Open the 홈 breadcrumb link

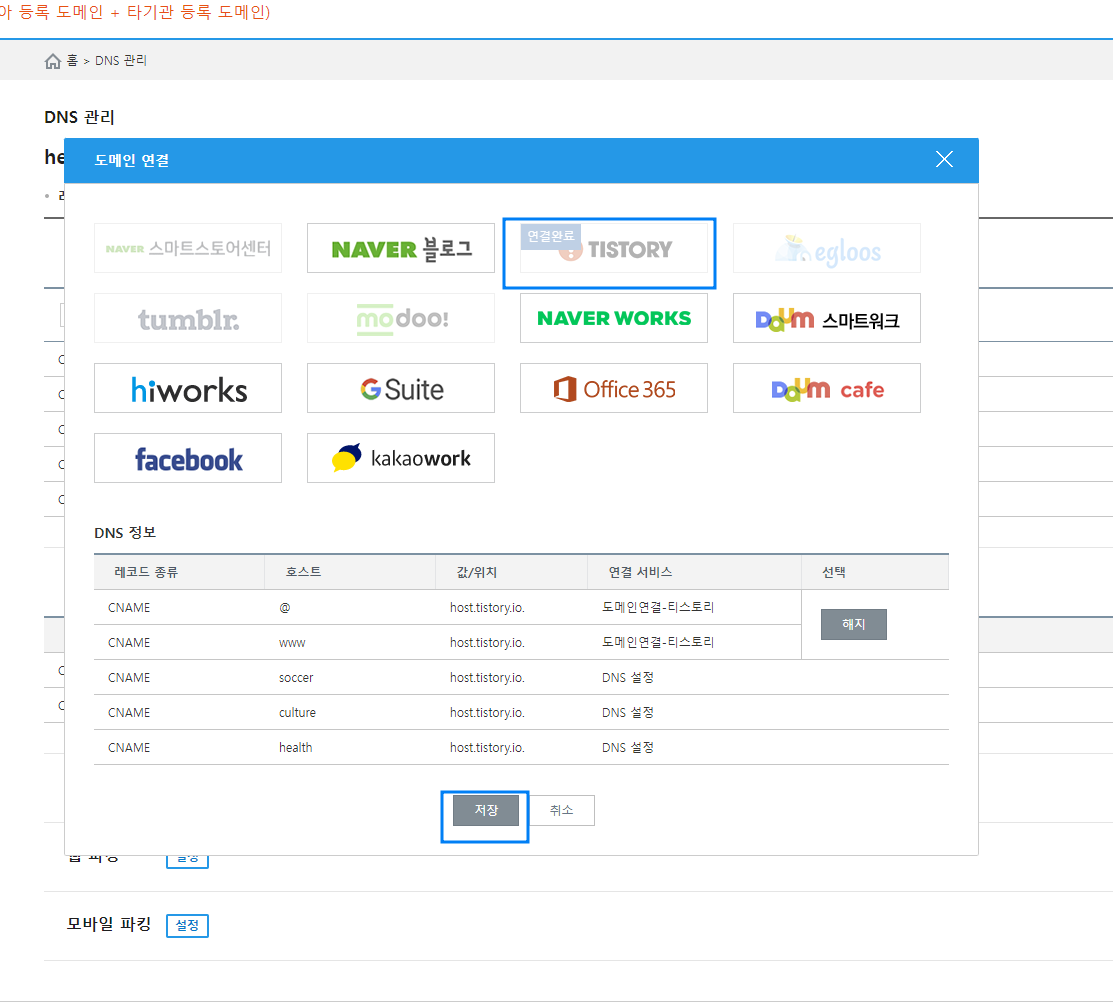[x=72, y=61]
